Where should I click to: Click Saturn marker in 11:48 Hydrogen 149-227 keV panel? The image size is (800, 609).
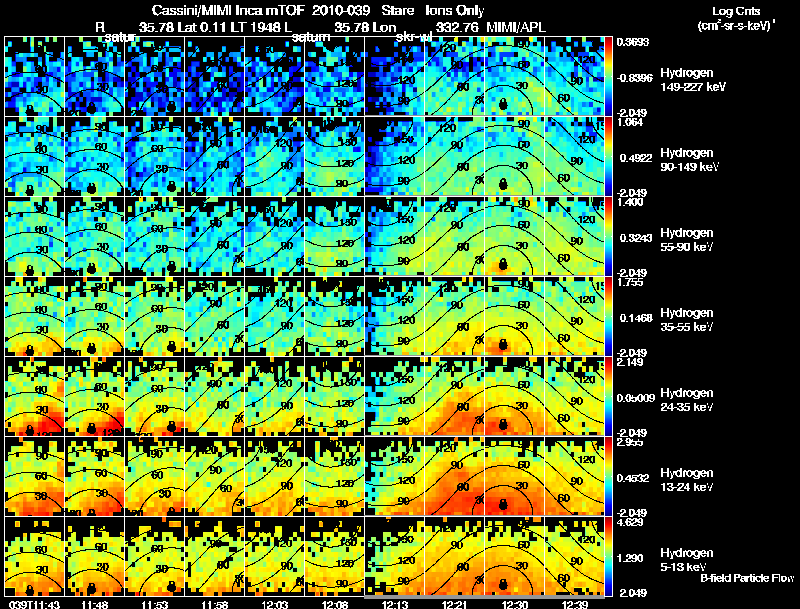click(x=91, y=108)
